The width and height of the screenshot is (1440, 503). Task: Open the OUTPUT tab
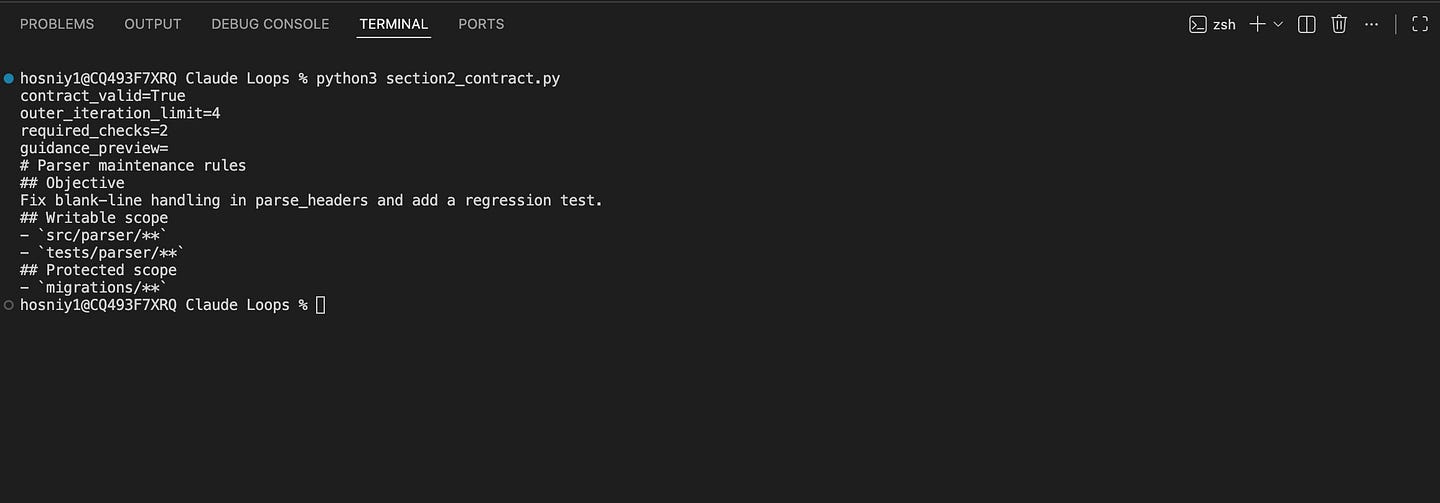click(x=153, y=24)
